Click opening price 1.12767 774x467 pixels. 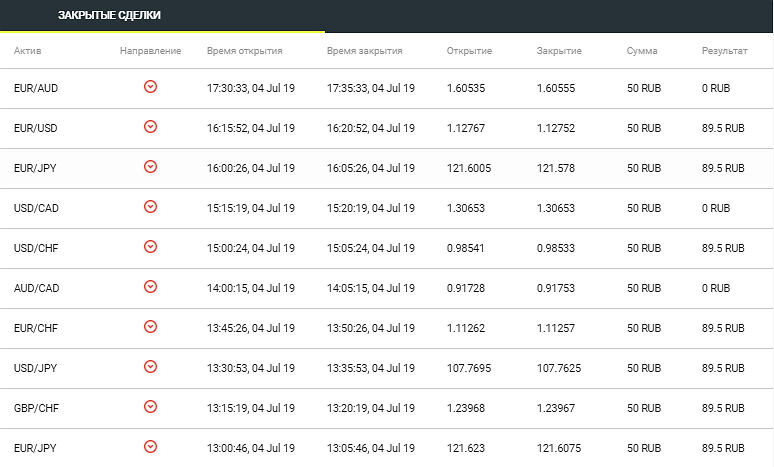pyautogui.click(x=466, y=128)
